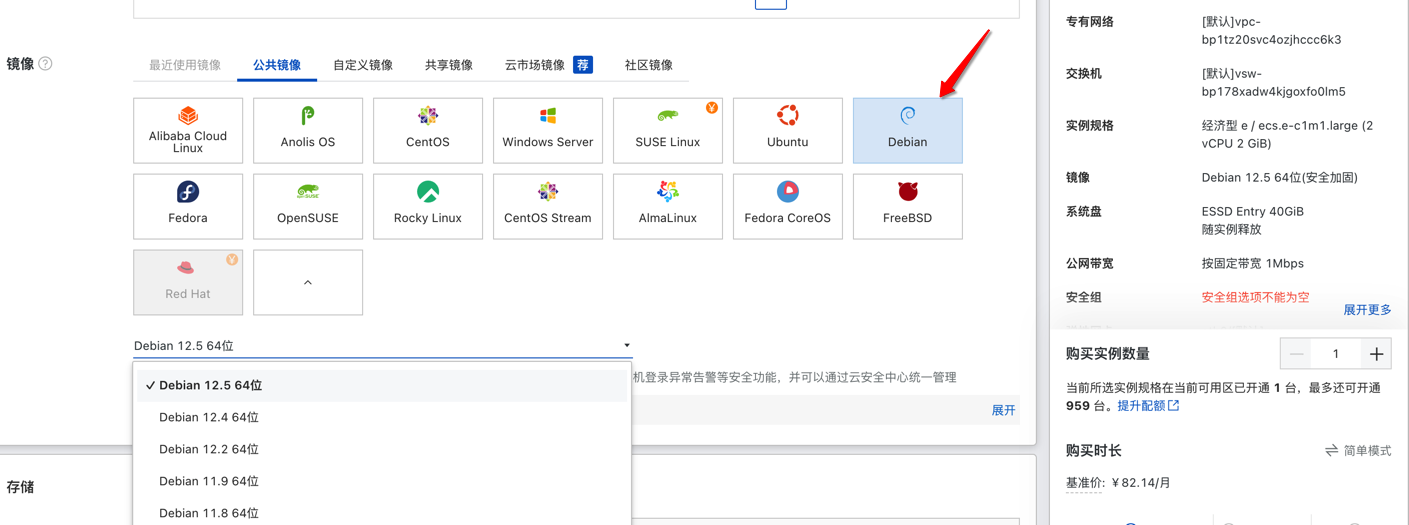The height and width of the screenshot is (525, 1409).
Task: Pick Debian 11.8 64位 option
Action: pyautogui.click(x=382, y=513)
